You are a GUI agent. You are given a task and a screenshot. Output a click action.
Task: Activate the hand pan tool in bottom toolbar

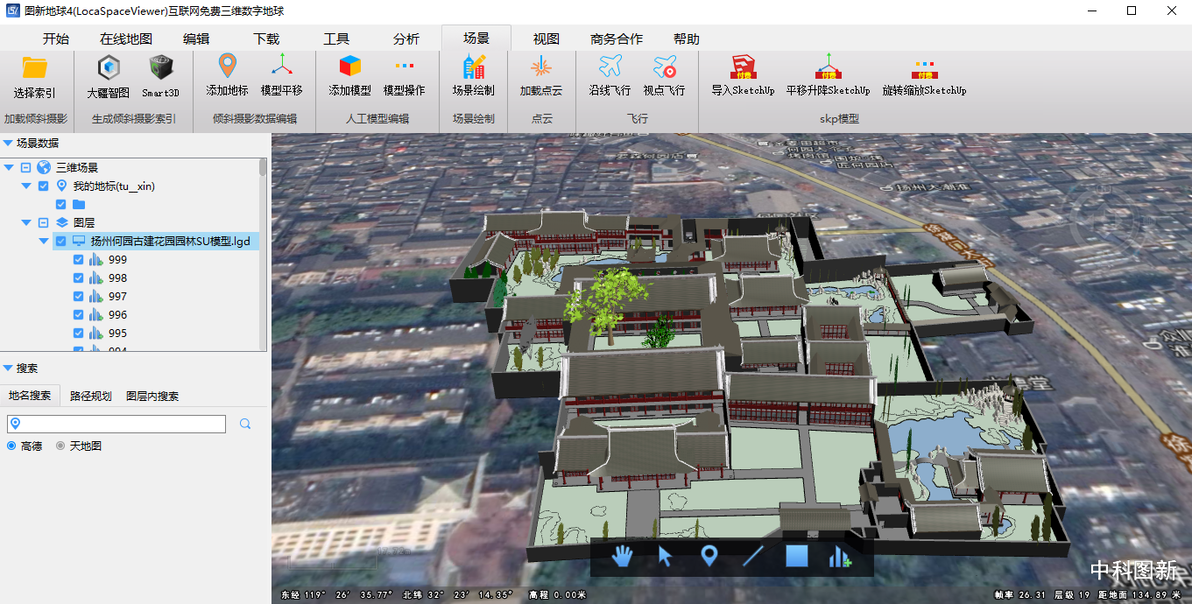click(x=622, y=556)
